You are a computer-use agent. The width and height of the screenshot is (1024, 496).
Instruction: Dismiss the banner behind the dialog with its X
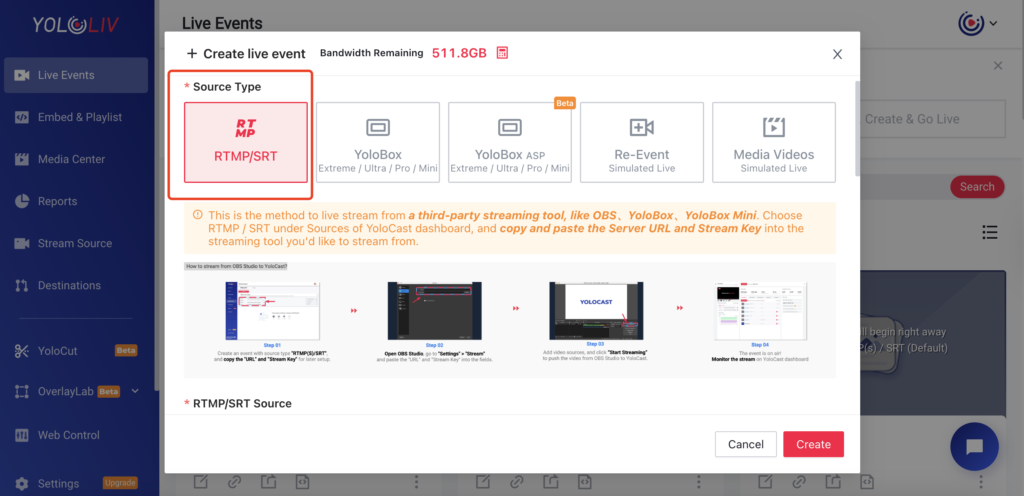coord(997,65)
